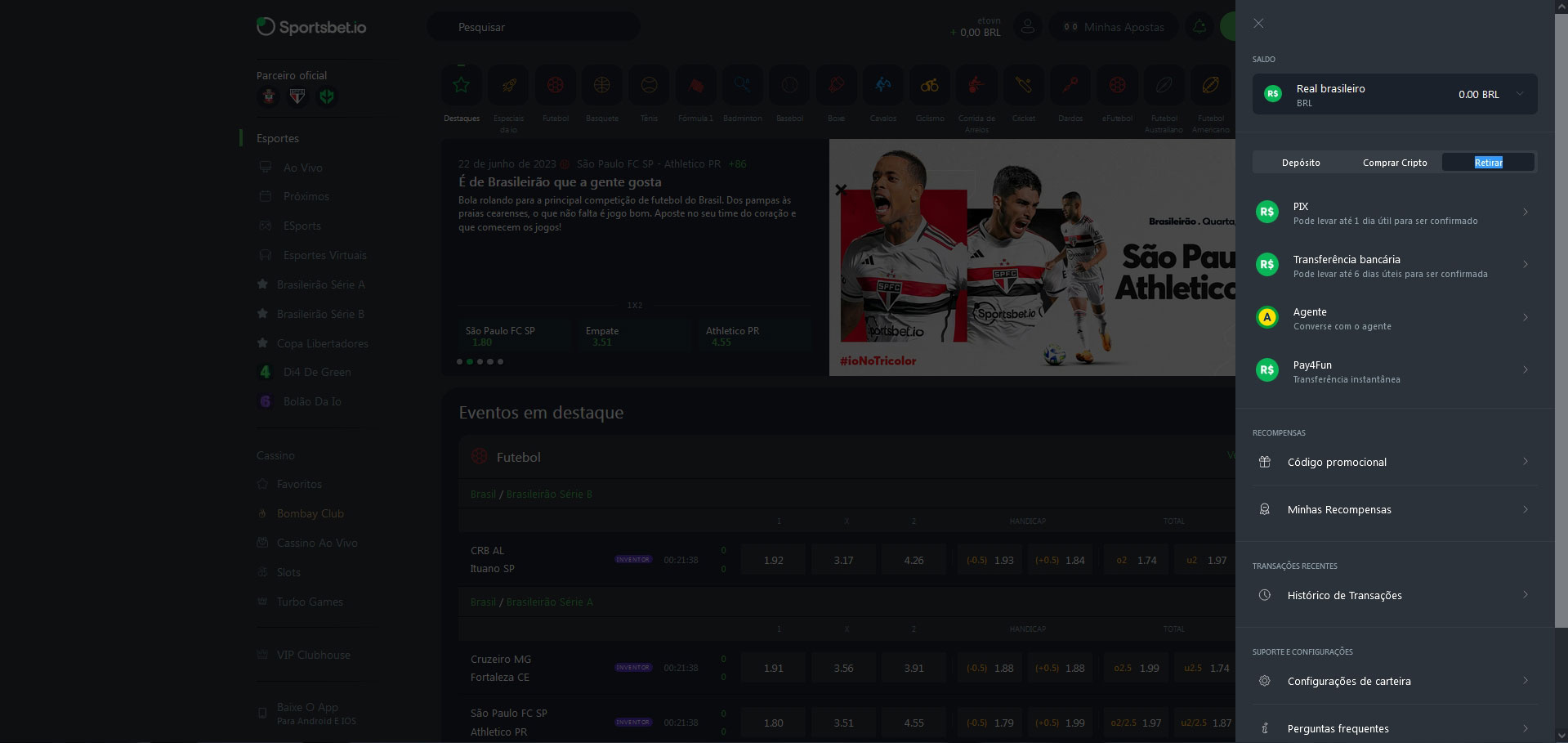Open Ao Vivo in the sidebar
Image resolution: width=1568 pixels, height=743 pixels.
point(303,168)
